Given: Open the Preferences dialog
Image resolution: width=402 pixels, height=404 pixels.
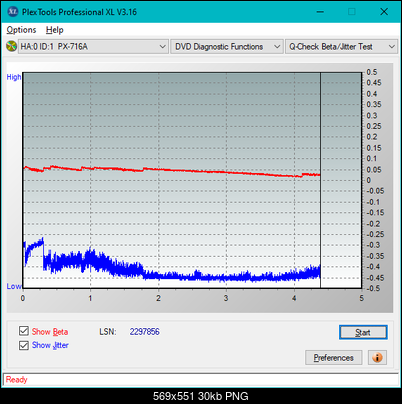Looking at the screenshot, I should [x=334, y=358].
